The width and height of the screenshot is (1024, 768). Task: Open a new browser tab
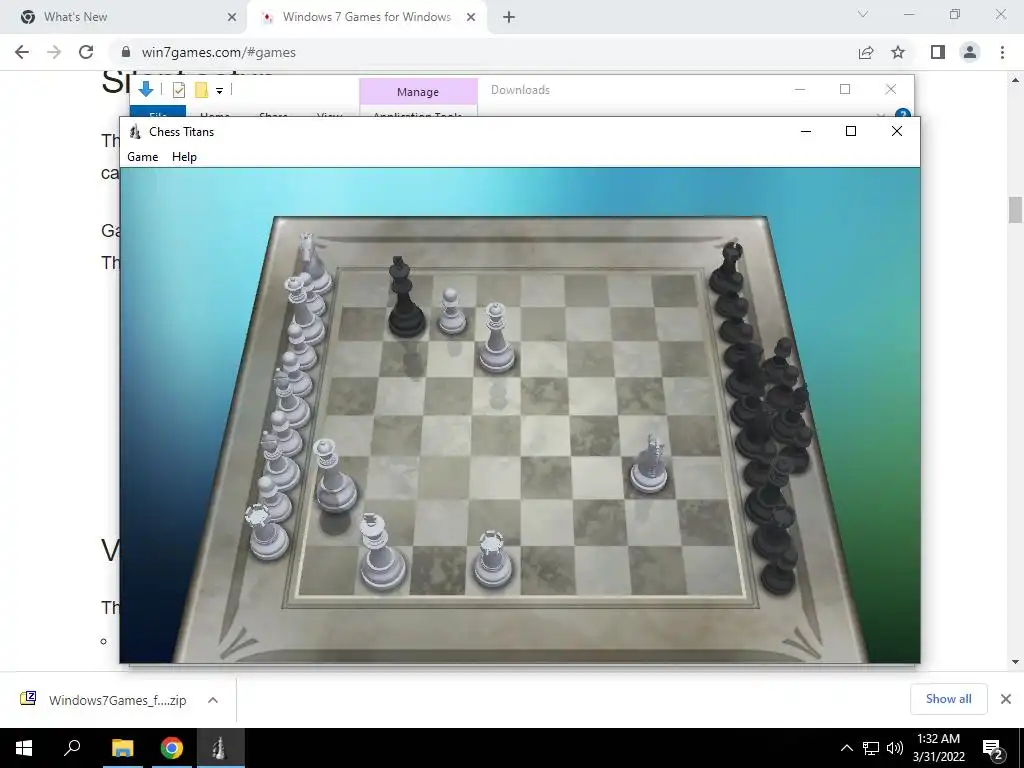coord(509,18)
